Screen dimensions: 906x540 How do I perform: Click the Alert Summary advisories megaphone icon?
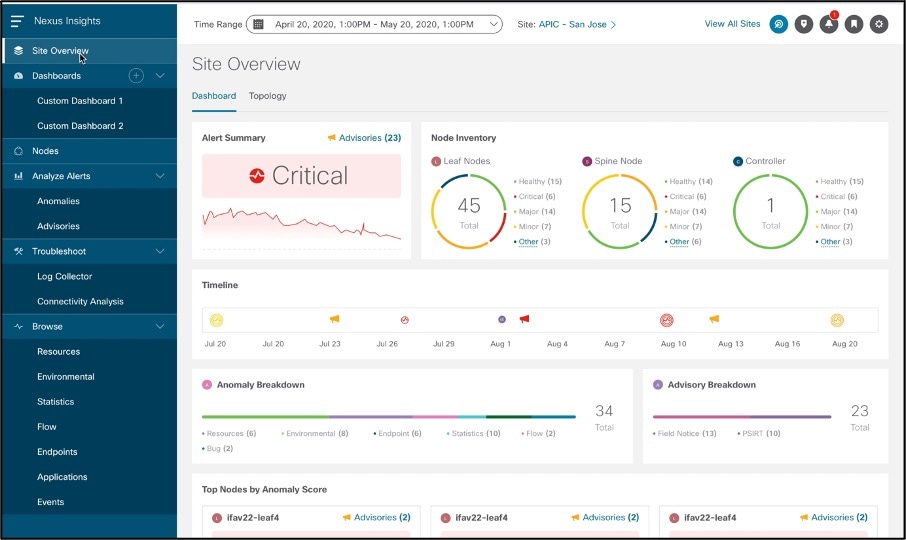pos(332,137)
